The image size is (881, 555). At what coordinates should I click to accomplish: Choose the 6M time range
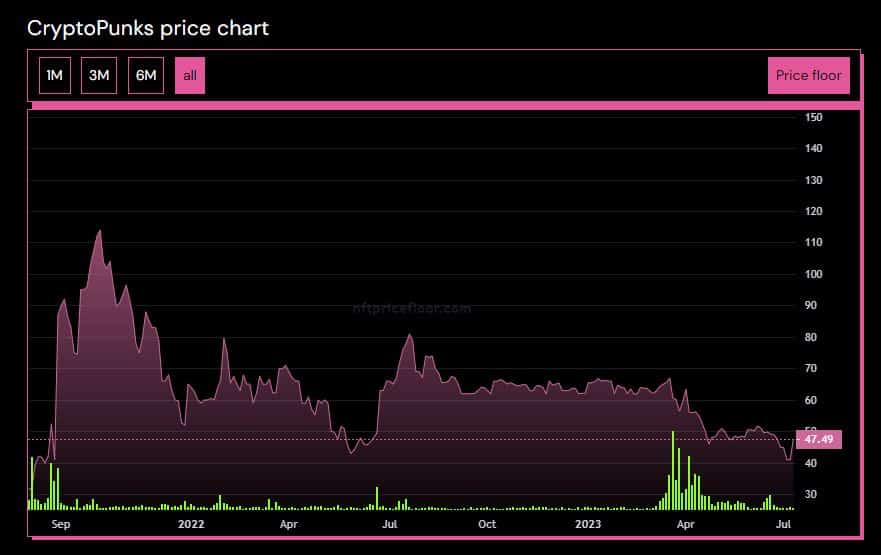(146, 75)
